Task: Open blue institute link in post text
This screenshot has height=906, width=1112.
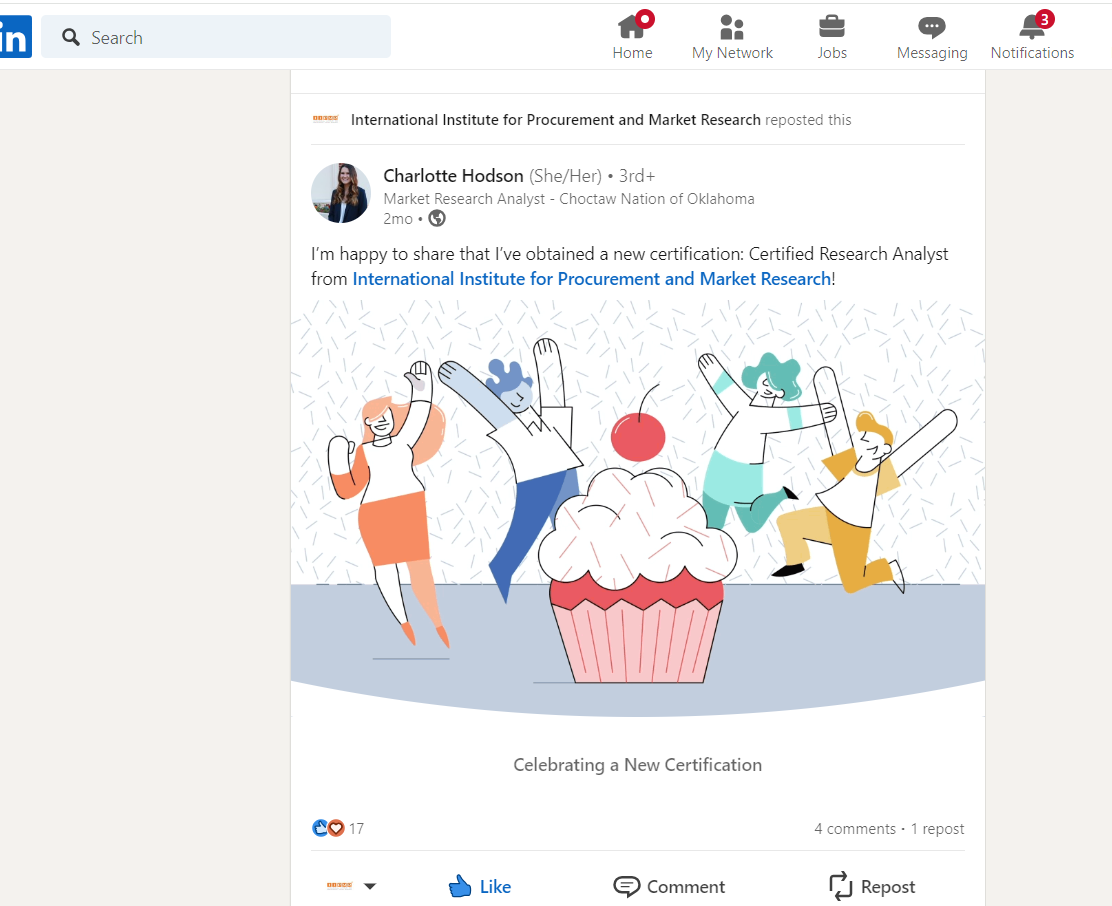Action: (x=591, y=279)
